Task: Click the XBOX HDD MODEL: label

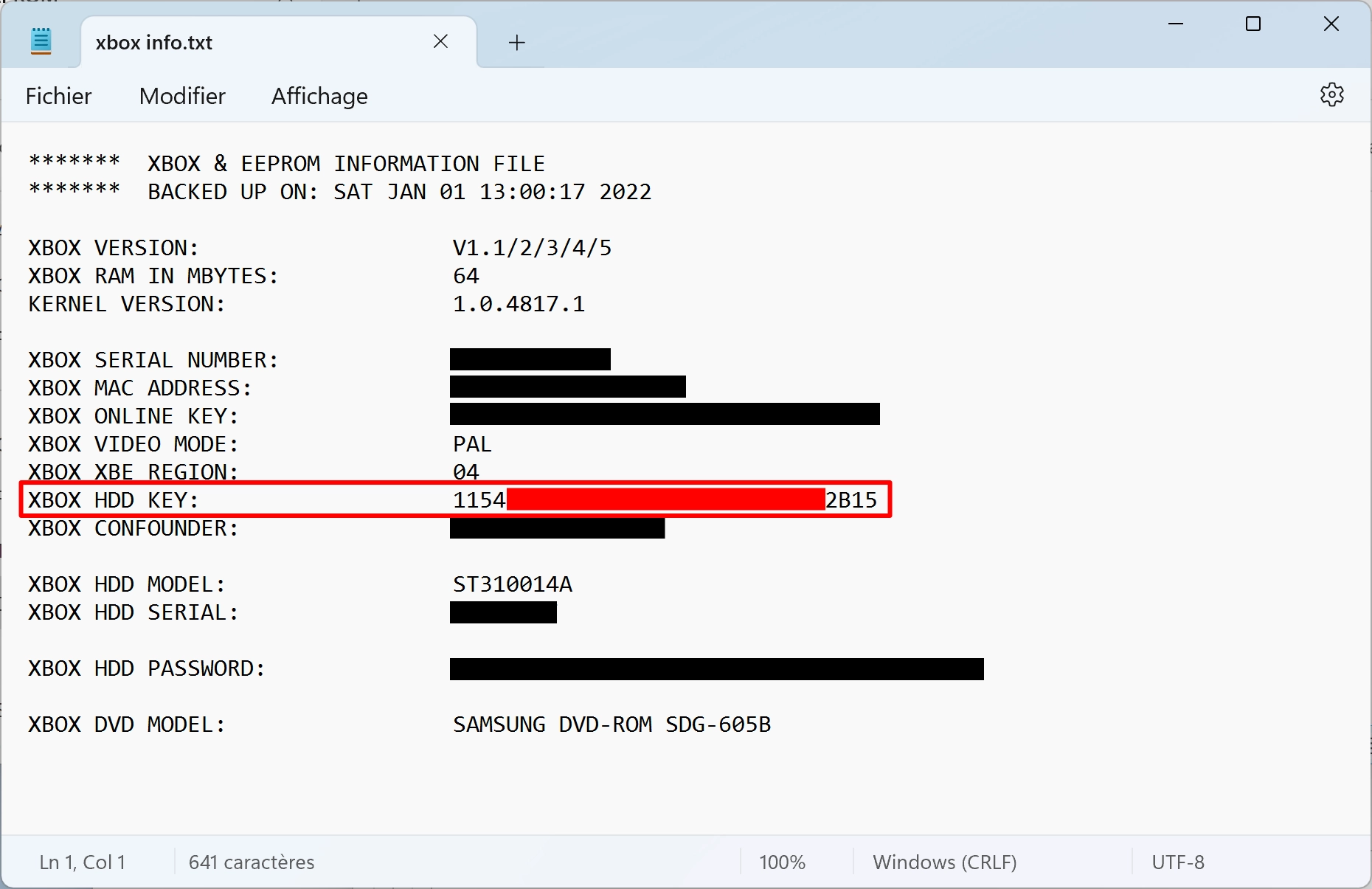Action: [127, 584]
